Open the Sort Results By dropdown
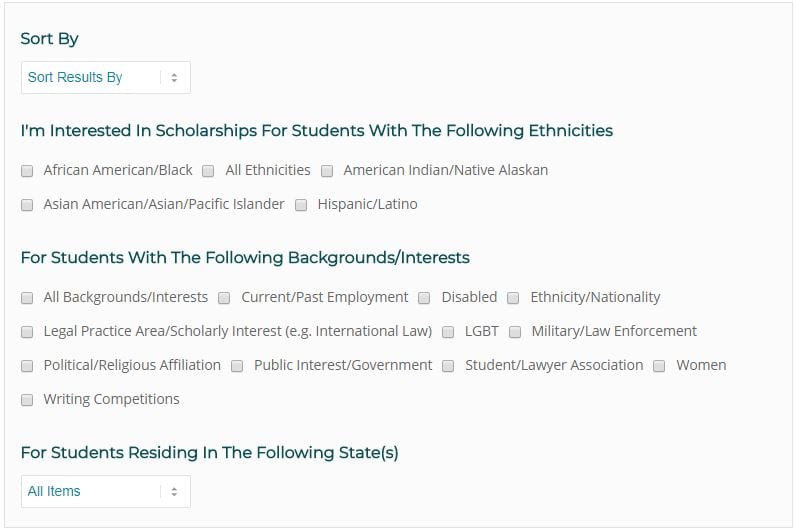796x532 pixels. coord(105,77)
